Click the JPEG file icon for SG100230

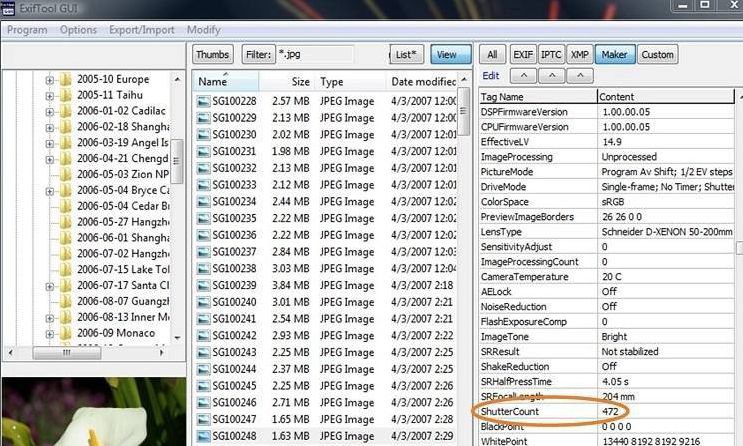click(203, 135)
